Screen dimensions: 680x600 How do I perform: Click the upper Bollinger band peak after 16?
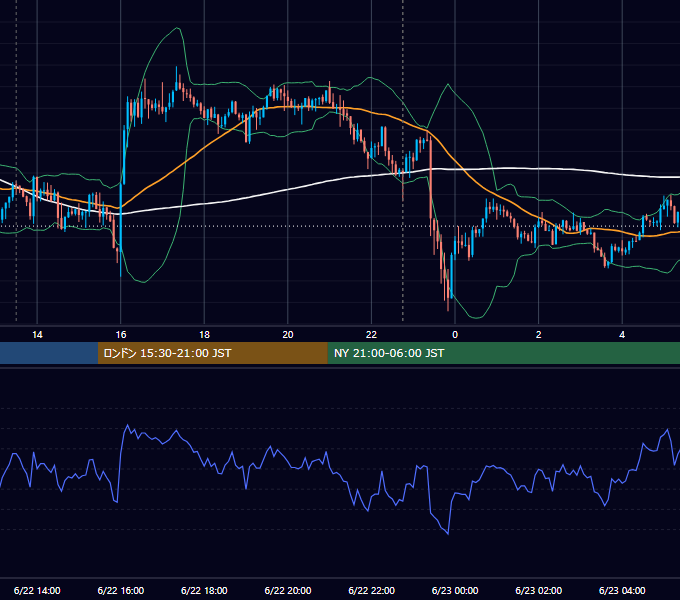pos(177,28)
